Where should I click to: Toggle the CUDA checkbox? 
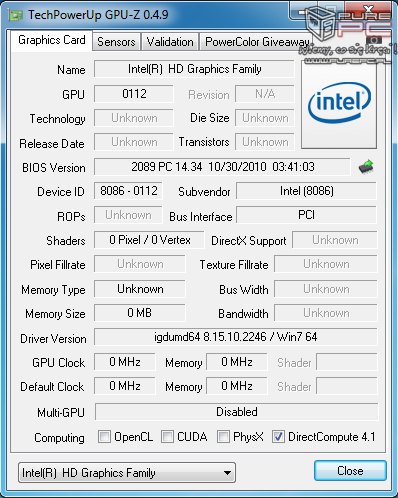point(167,437)
